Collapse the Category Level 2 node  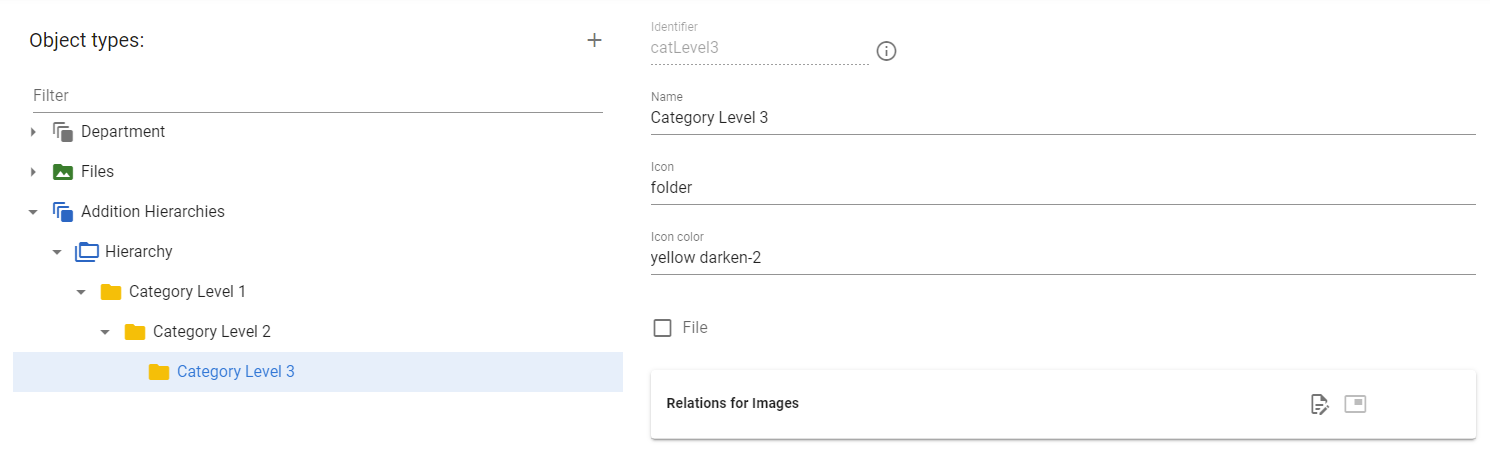tap(105, 332)
